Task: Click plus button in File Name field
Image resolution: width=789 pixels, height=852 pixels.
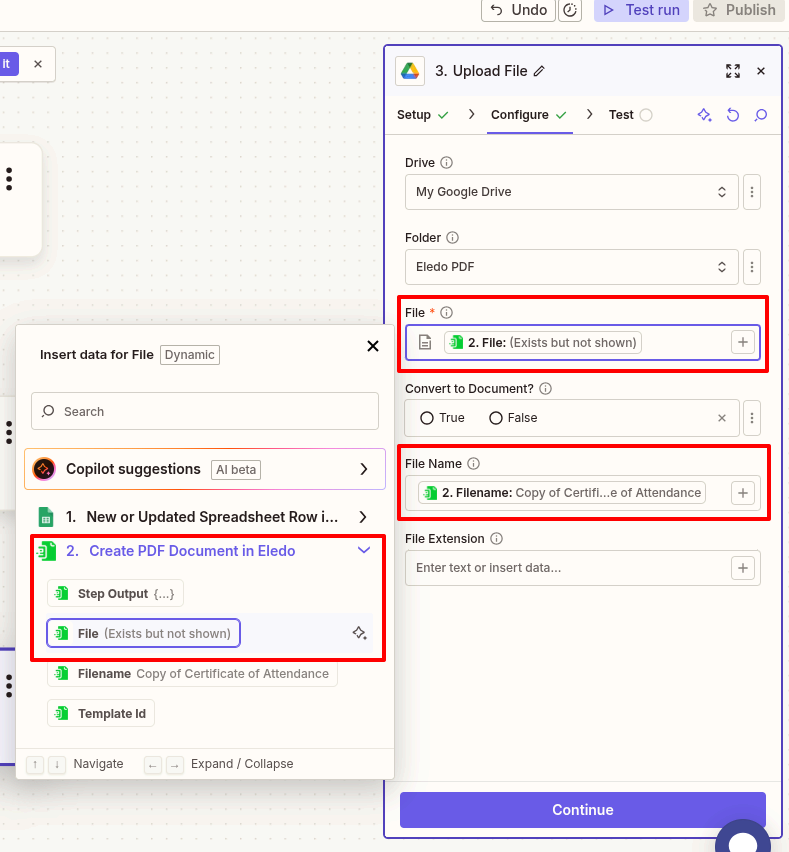Action: point(743,493)
